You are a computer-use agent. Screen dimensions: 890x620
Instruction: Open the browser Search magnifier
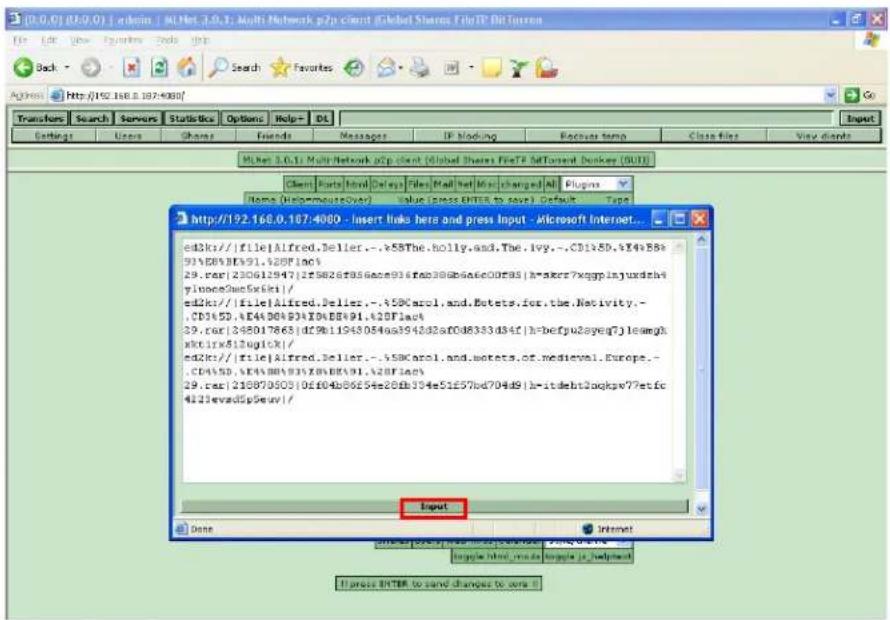coord(234,68)
